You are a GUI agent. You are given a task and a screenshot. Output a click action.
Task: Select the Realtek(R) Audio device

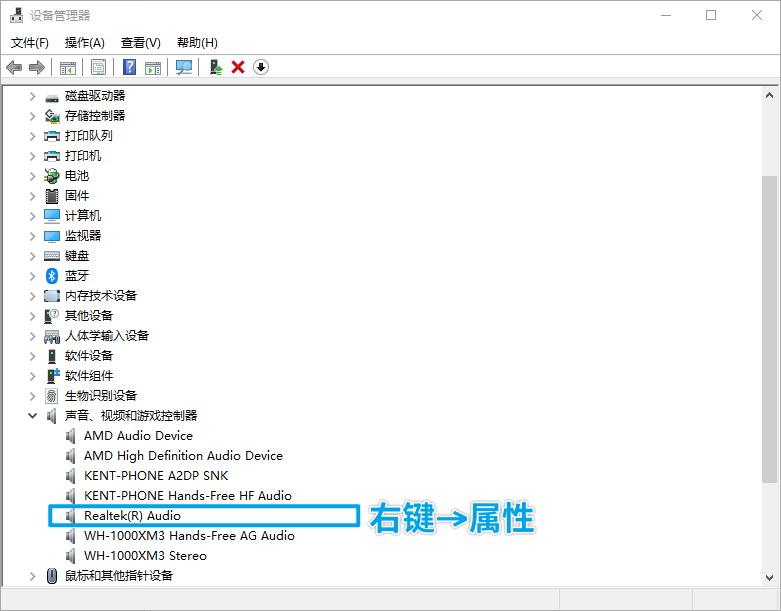click(x=132, y=516)
